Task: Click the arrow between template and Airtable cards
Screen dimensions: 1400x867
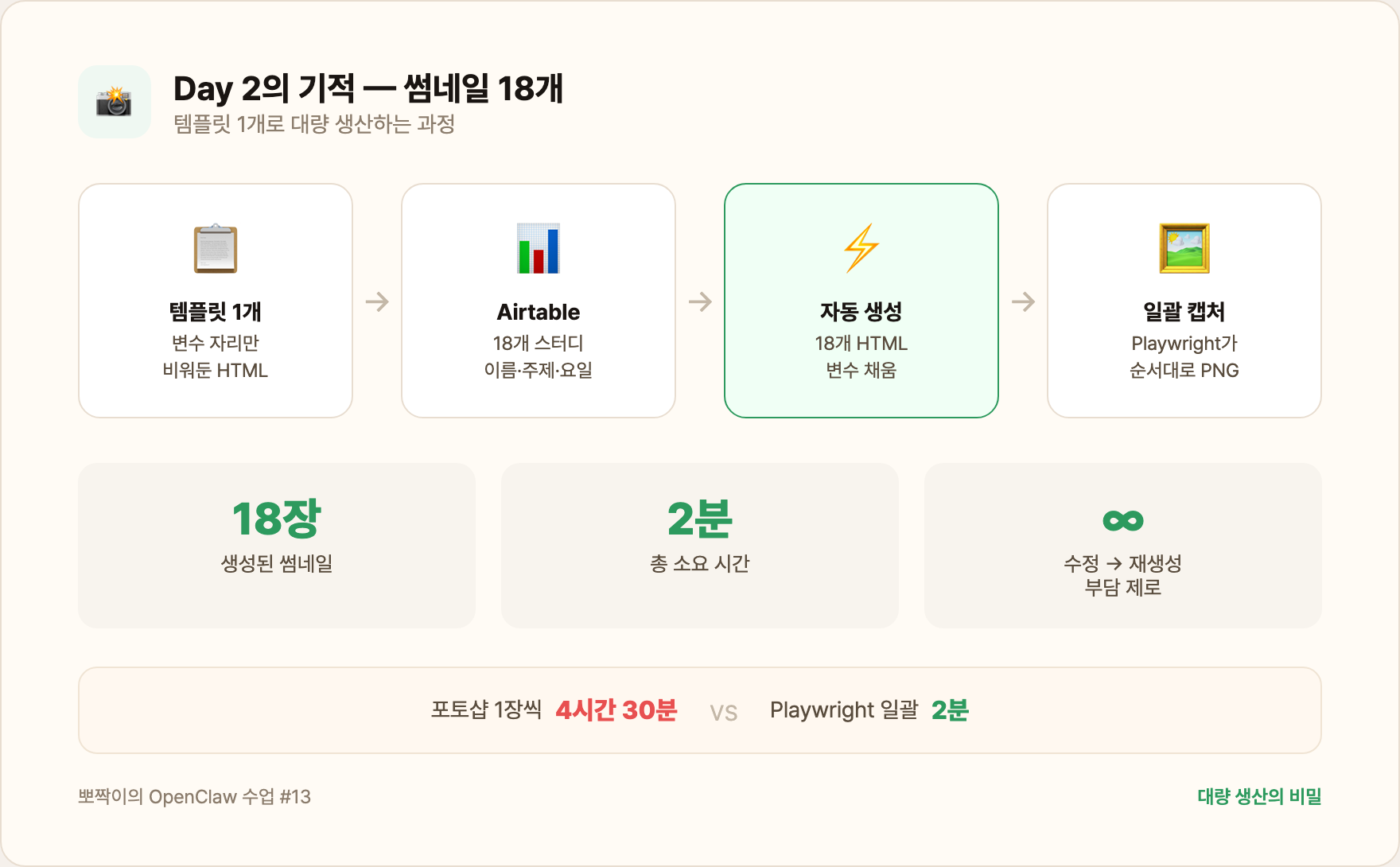Action: pyautogui.click(x=377, y=301)
